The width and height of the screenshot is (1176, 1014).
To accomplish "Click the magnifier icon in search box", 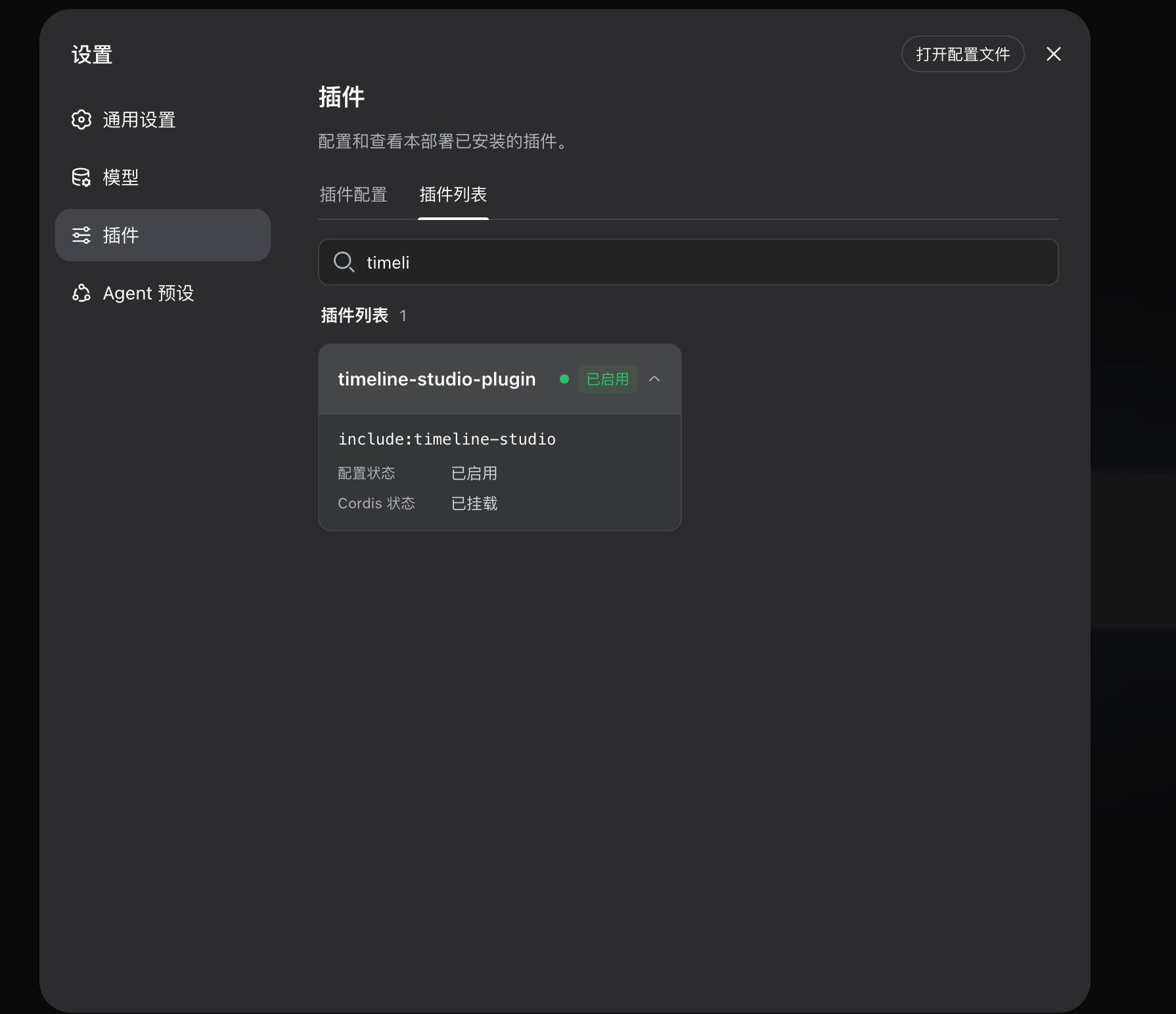I will 344,262.
